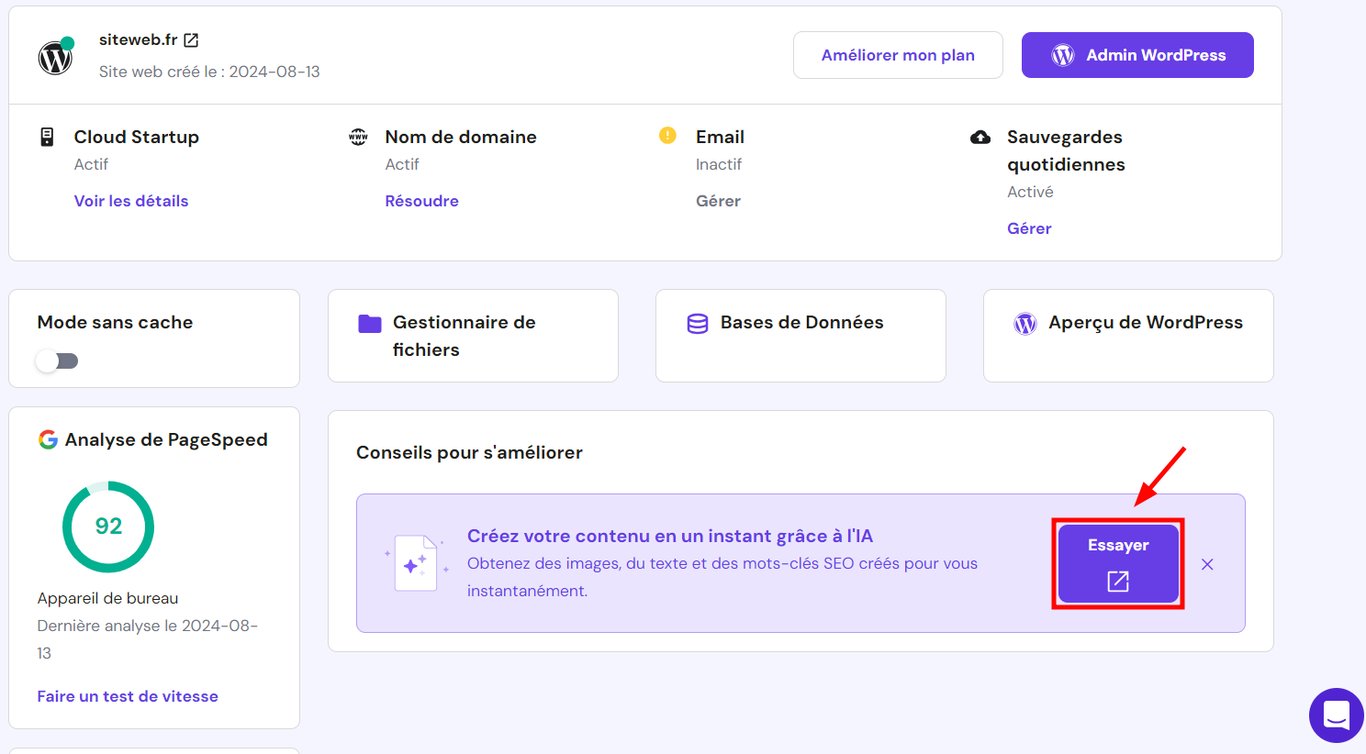Open siteweb.fr via the external link icon
Screen dimensions: 1366x754
[x=190, y=39]
